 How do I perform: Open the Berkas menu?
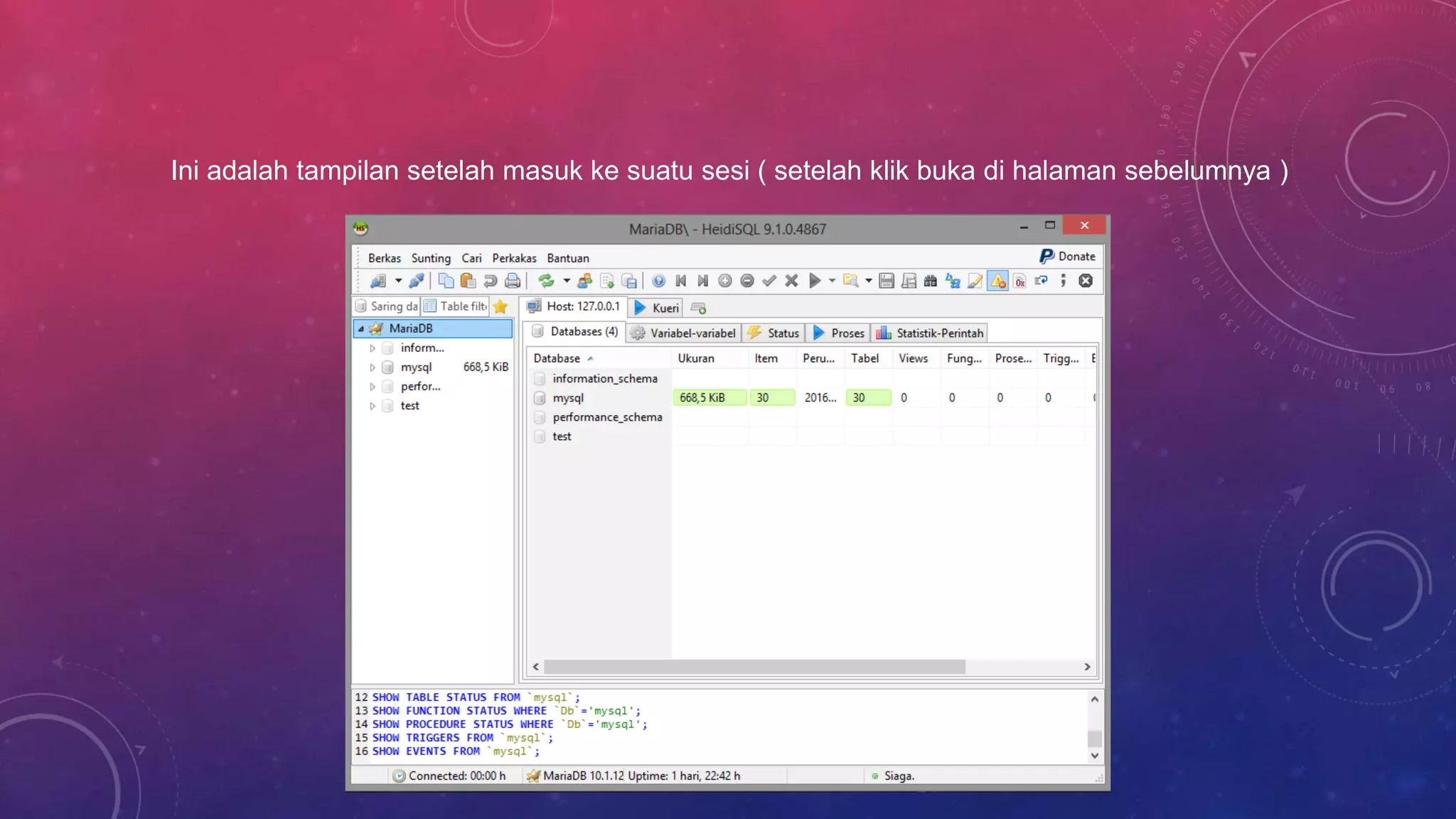point(385,258)
